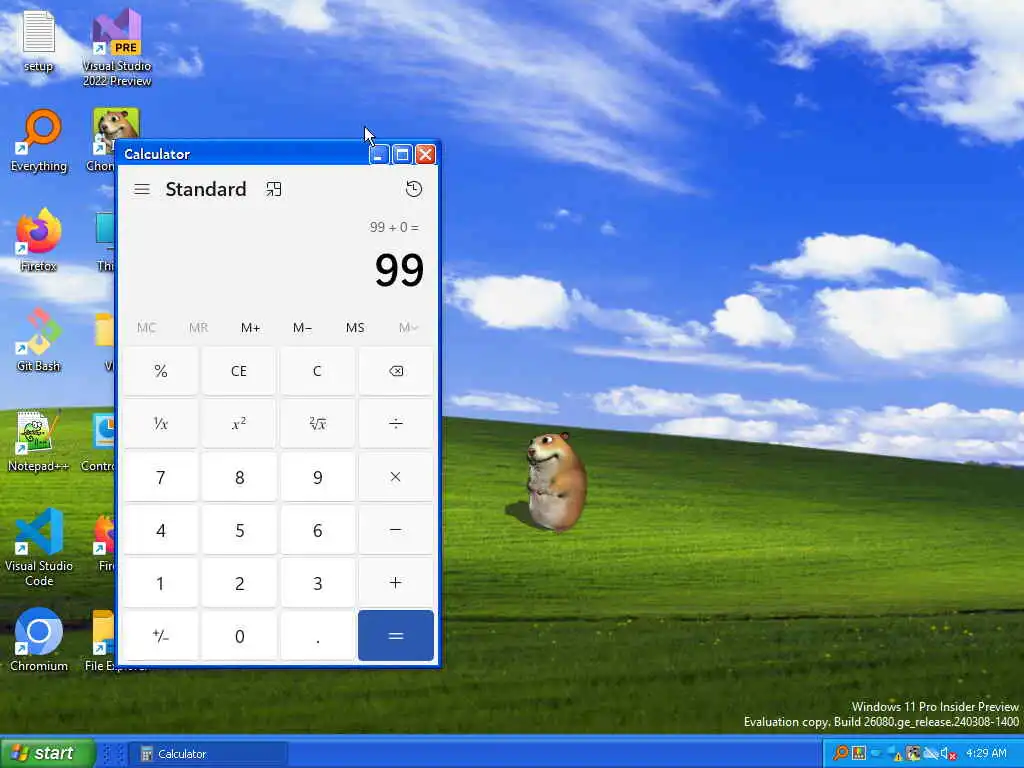Screen dimensions: 1024x768
Task: Click the MR memory recall label
Action: (x=199, y=328)
